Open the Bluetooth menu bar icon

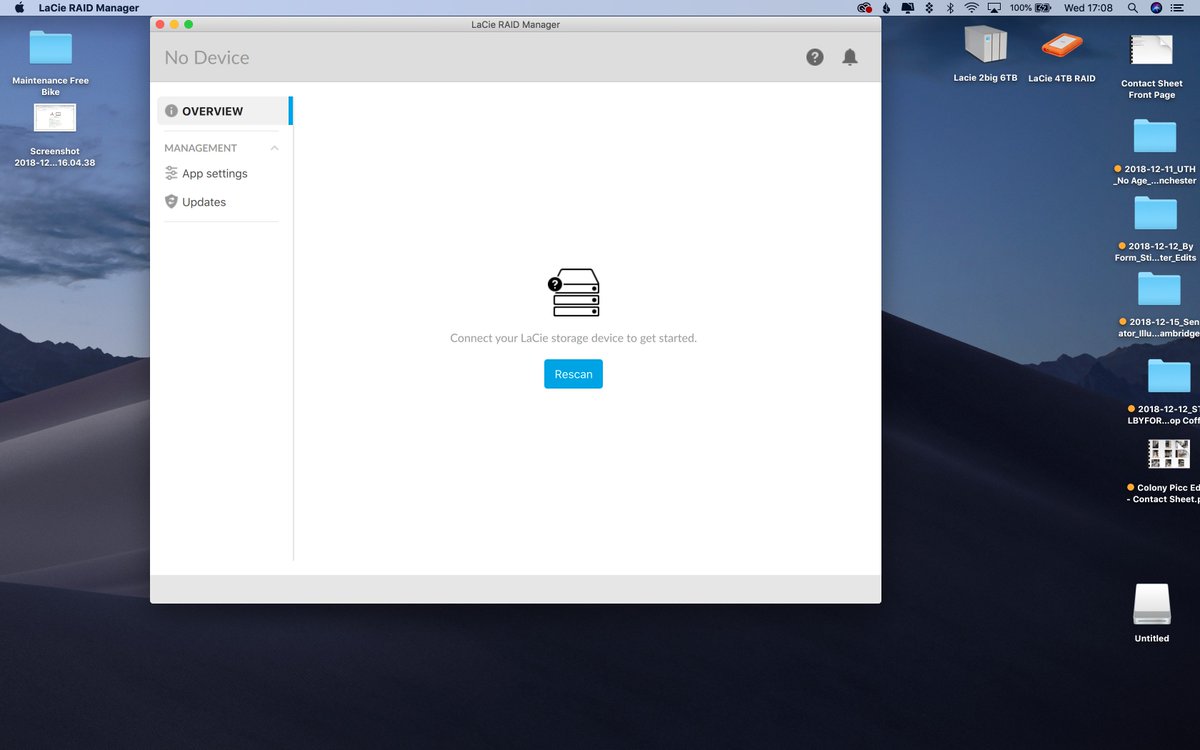(948, 7)
